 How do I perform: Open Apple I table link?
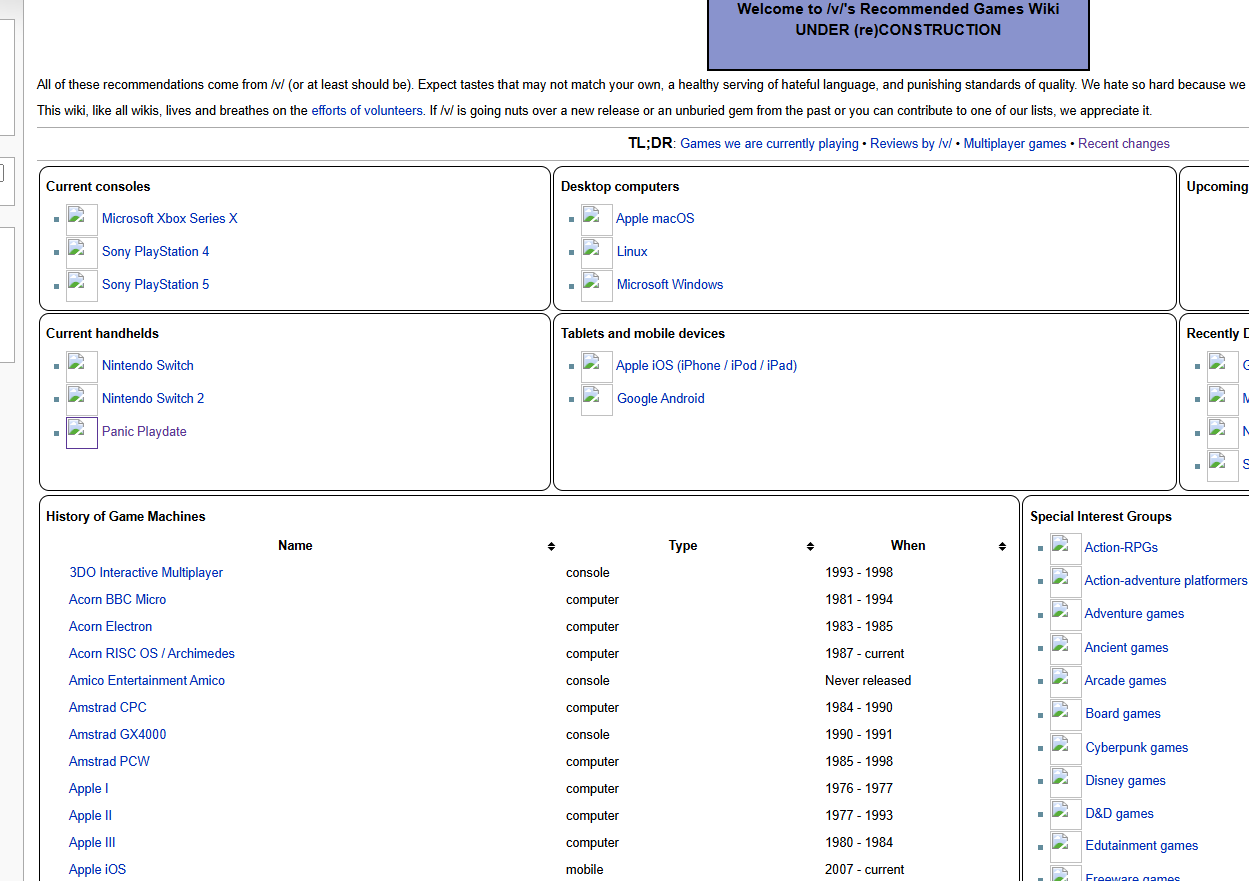[89, 789]
